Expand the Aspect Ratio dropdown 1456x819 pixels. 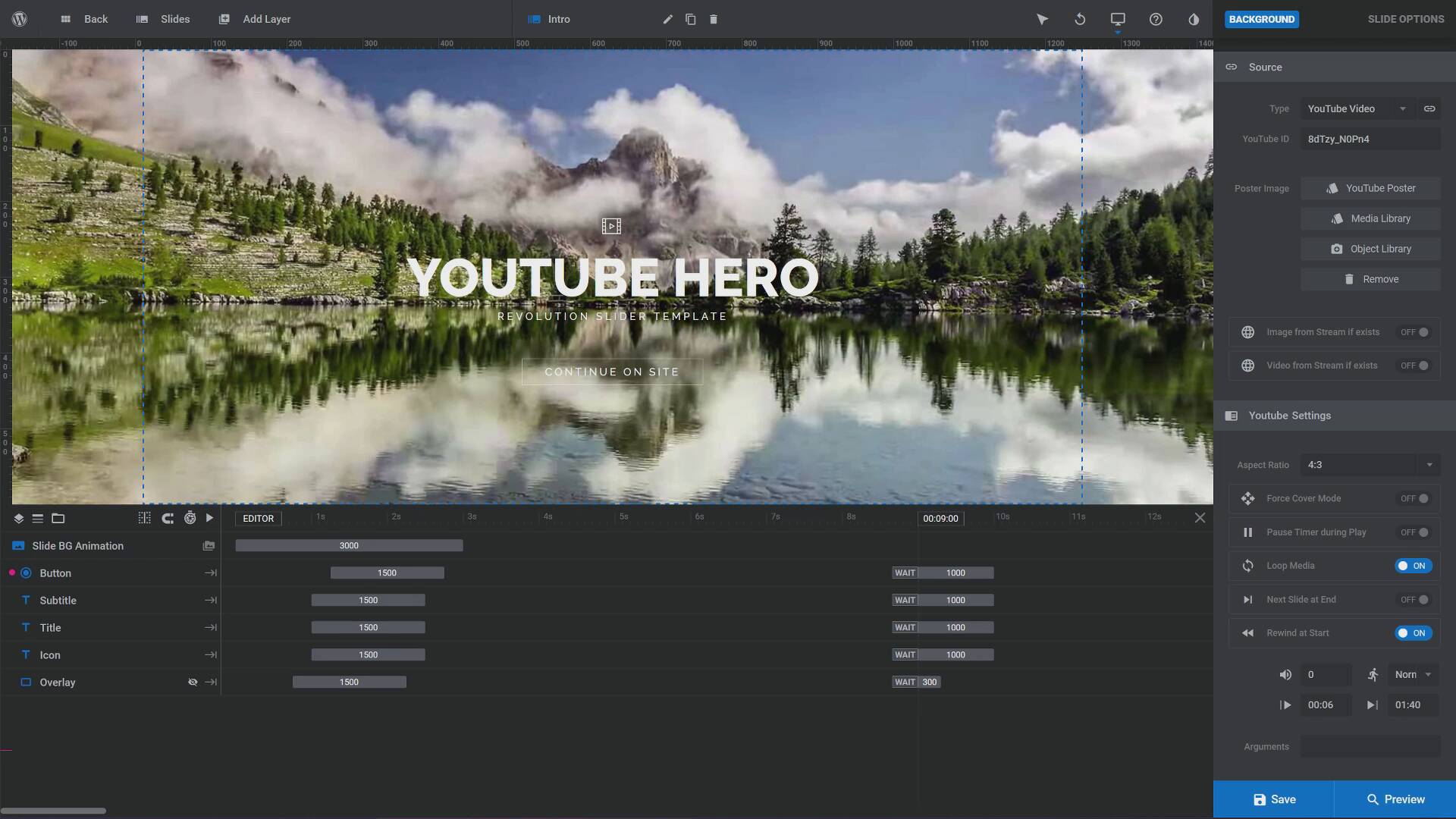point(1370,465)
